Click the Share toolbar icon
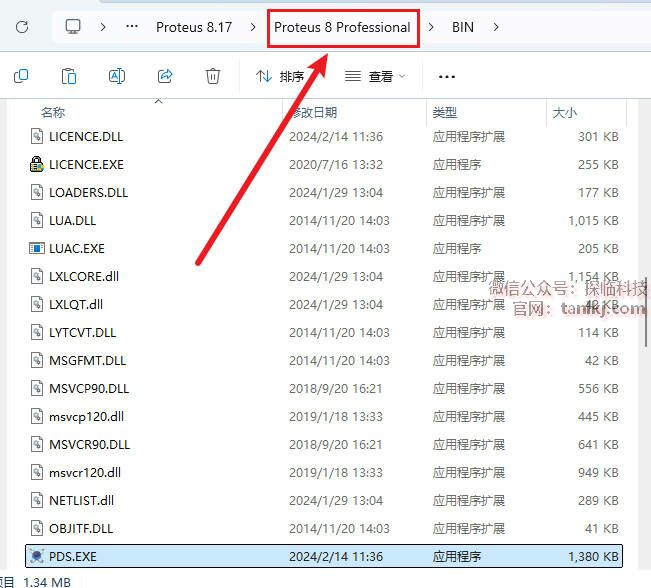The width and height of the screenshot is (651, 588). pyautogui.click(x=165, y=76)
